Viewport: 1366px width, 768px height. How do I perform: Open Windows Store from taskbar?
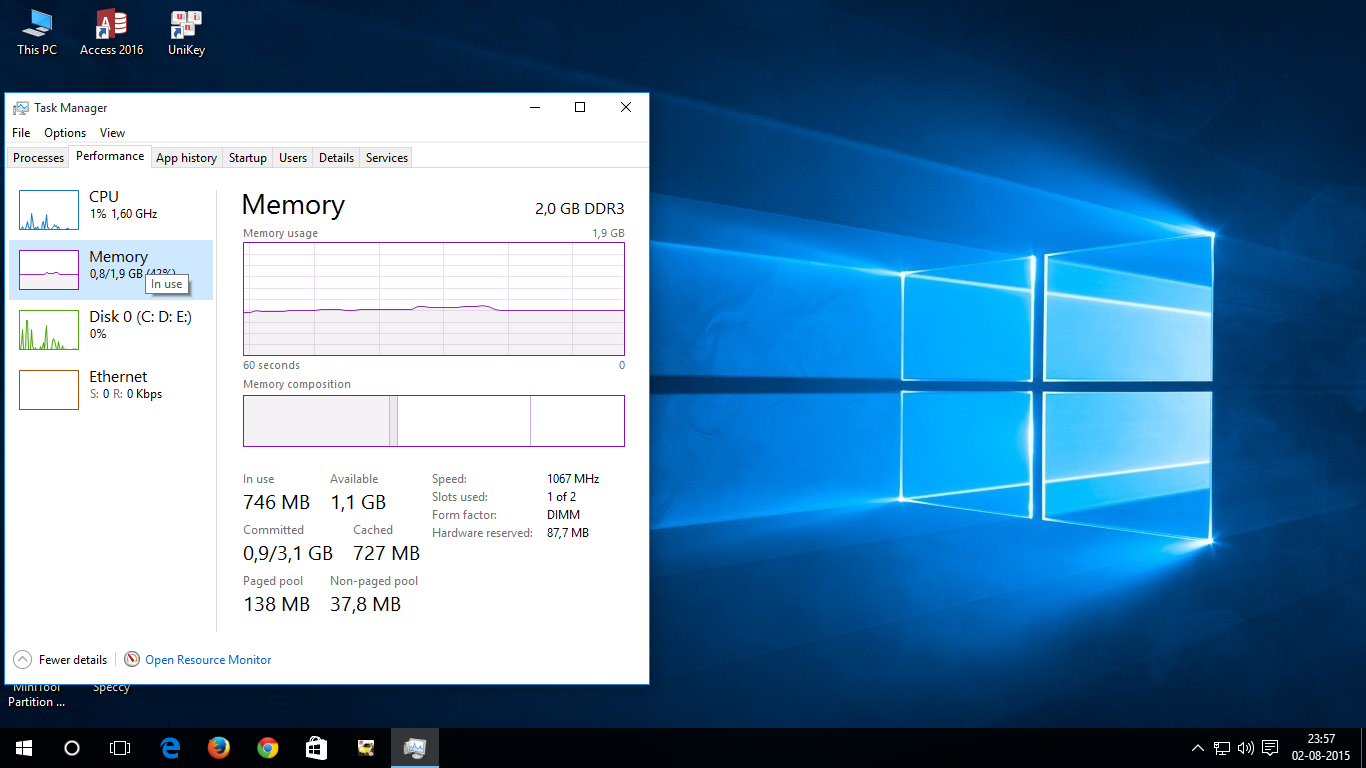[316, 748]
